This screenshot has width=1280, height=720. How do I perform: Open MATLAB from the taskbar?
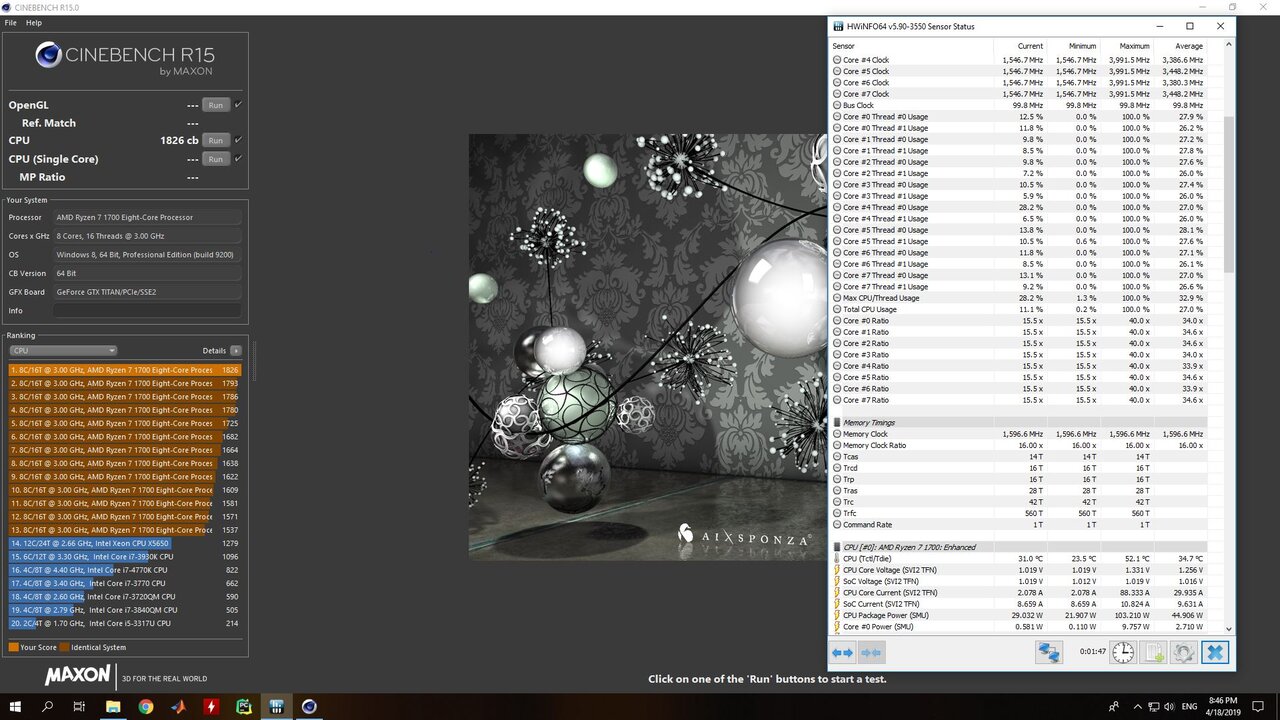coord(178,706)
